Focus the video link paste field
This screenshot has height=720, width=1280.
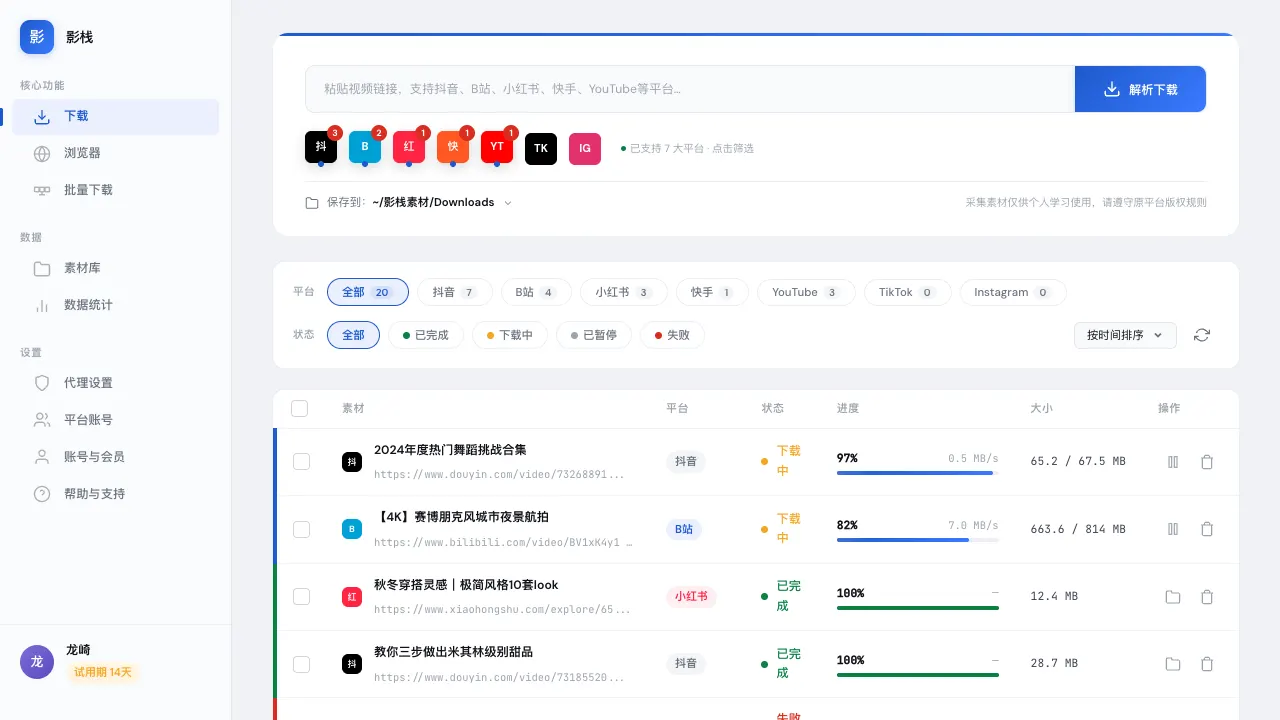pyautogui.click(x=690, y=89)
